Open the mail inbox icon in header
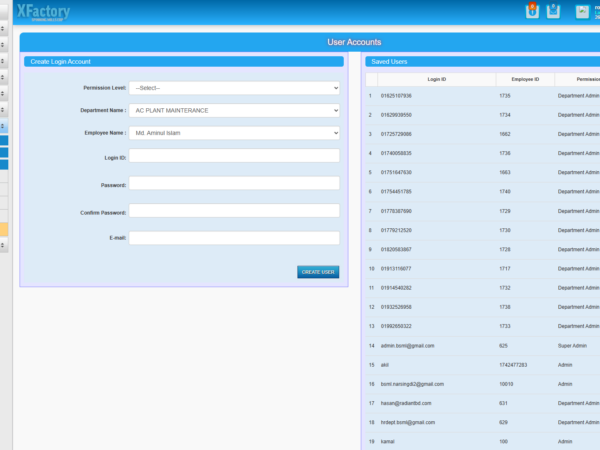Viewport: 600px width, 450px height. [x=553, y=11]
